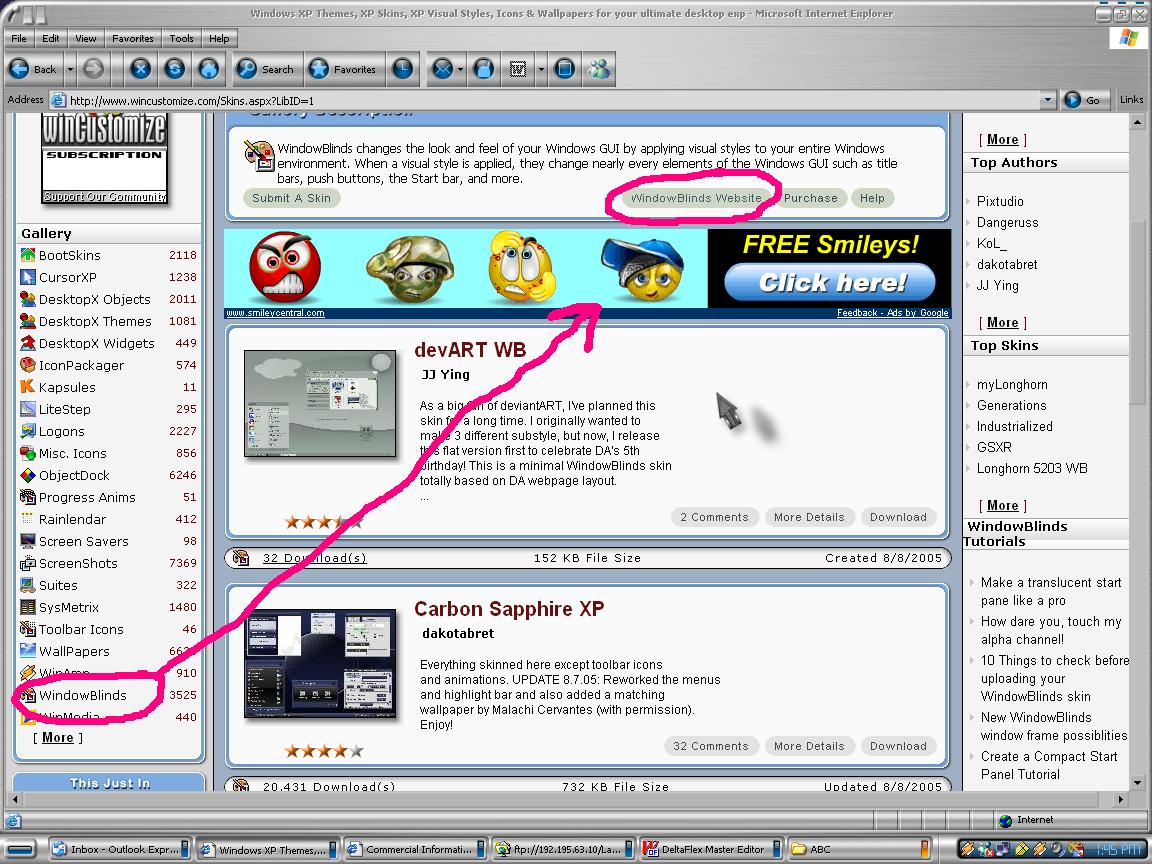Click the ObjectDock gallery icon
The width and height of the screenshot is (1152, 864).
click(28, 475)
